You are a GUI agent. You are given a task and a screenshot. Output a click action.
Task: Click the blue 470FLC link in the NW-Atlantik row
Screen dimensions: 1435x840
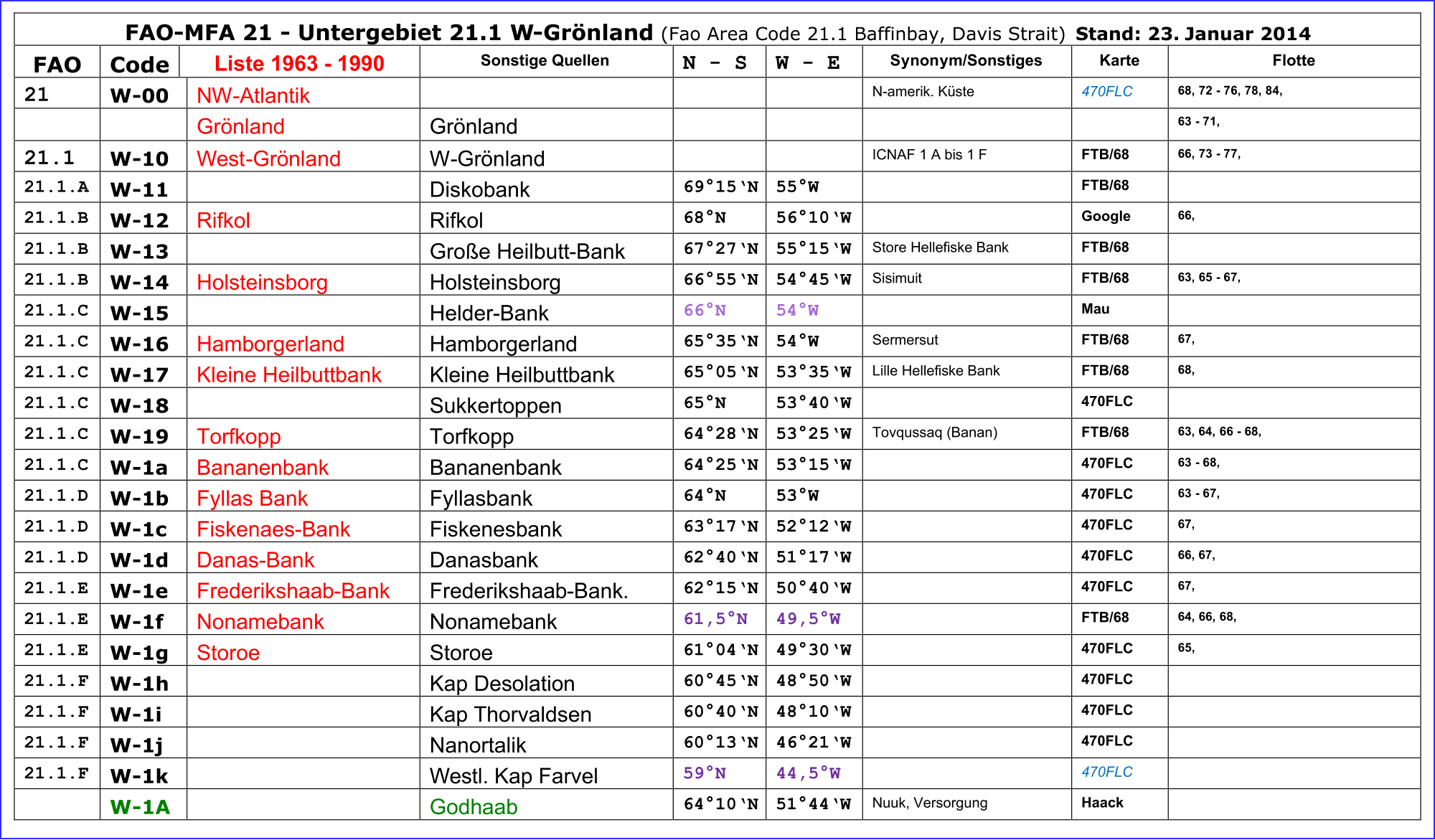coord(1106,91)
